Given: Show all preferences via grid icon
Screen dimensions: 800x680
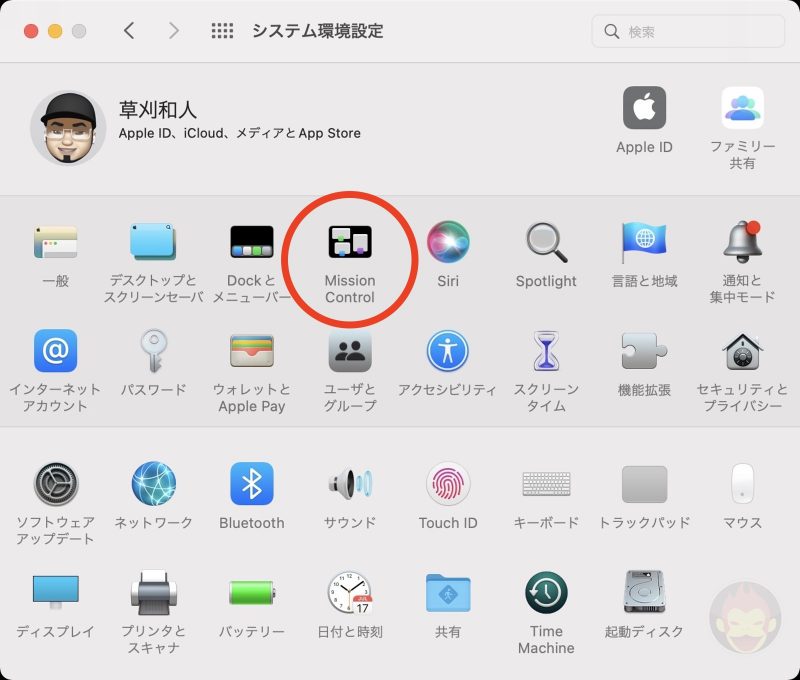Looking at the screenshot, I should coord(222,31).
